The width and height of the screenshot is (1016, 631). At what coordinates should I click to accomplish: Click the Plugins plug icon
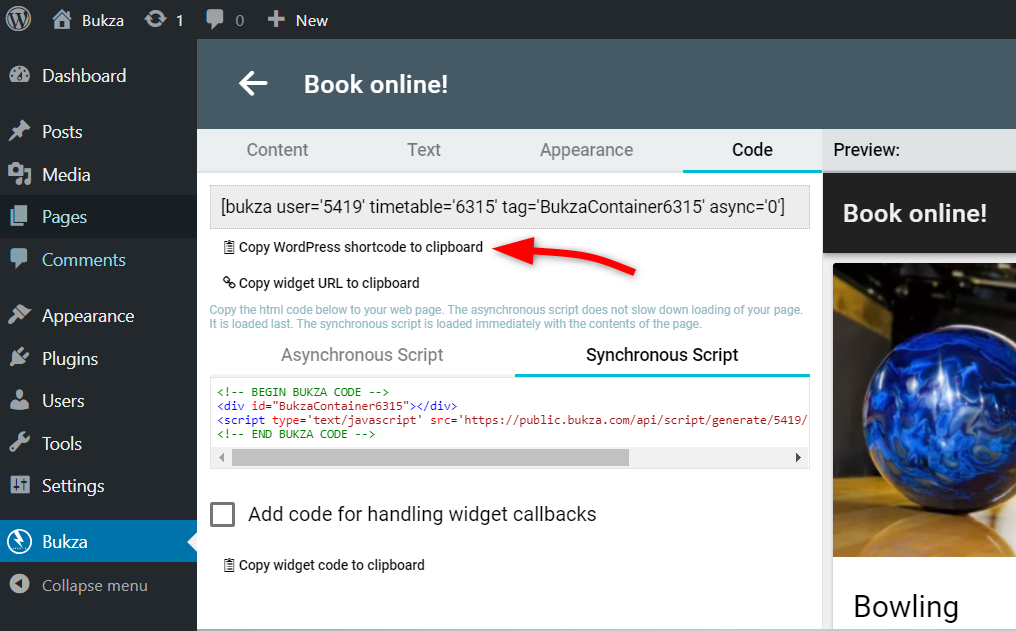(x=19, y=358)
